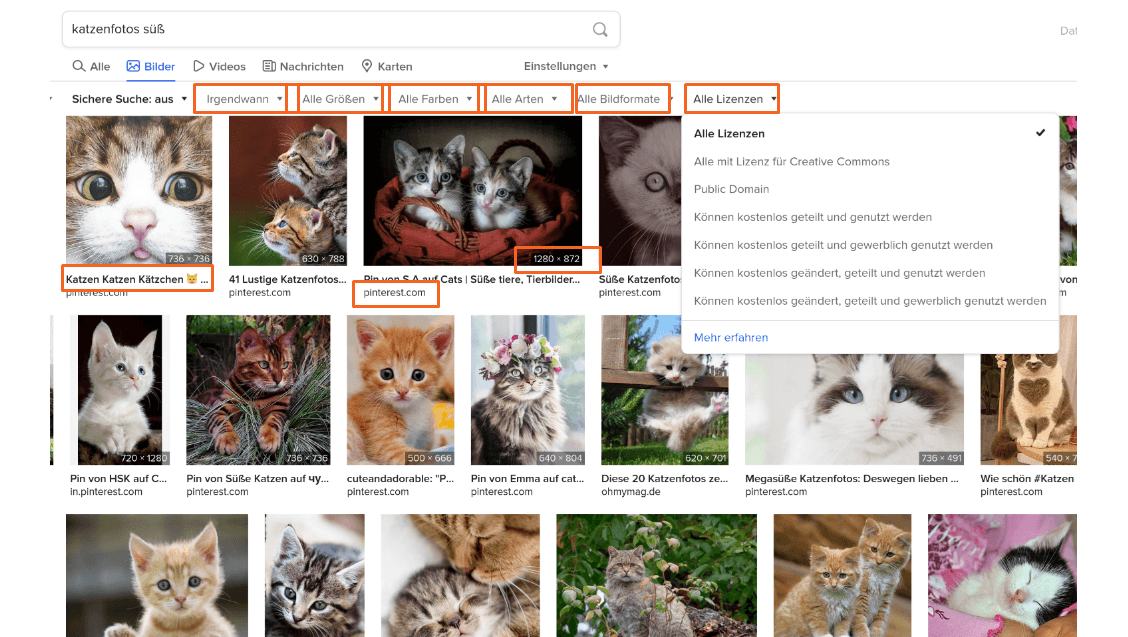Open the Sichere Suche dropdown

(129, 99)
